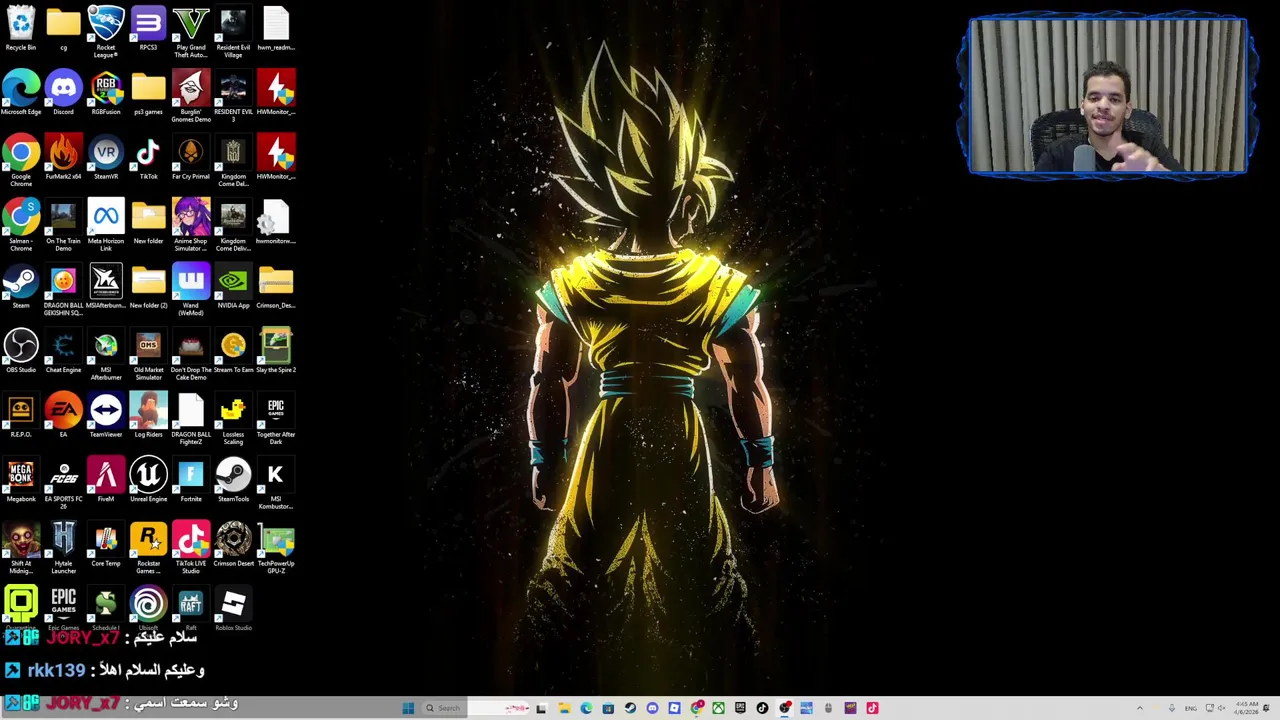This screenshot has width=1280, height=720.
Task: Open the NVIDIA App shortcut
Action: pyautogui.click(x=233, y=287)
